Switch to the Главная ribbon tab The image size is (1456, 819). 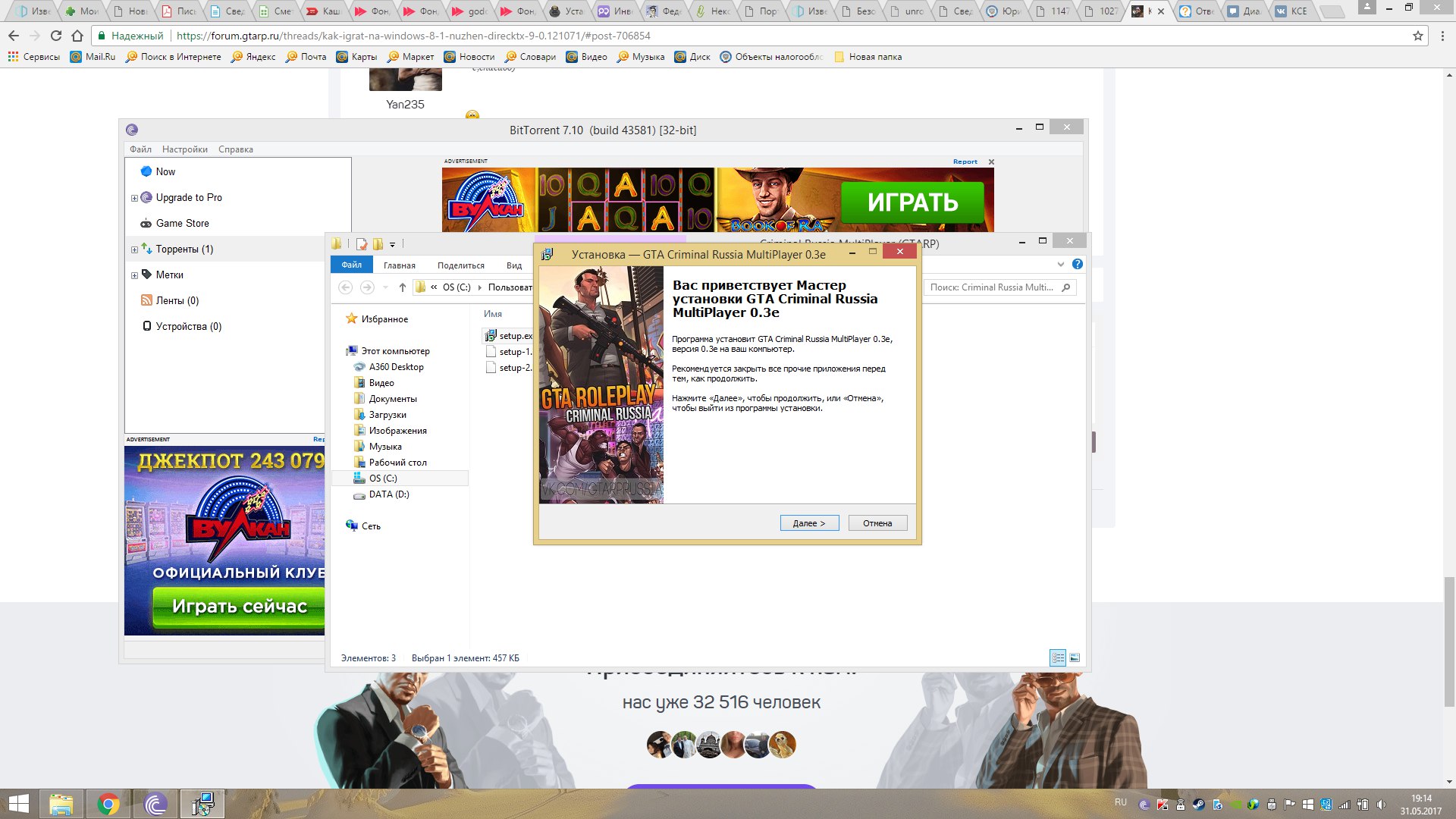click(x=399, y=265)
